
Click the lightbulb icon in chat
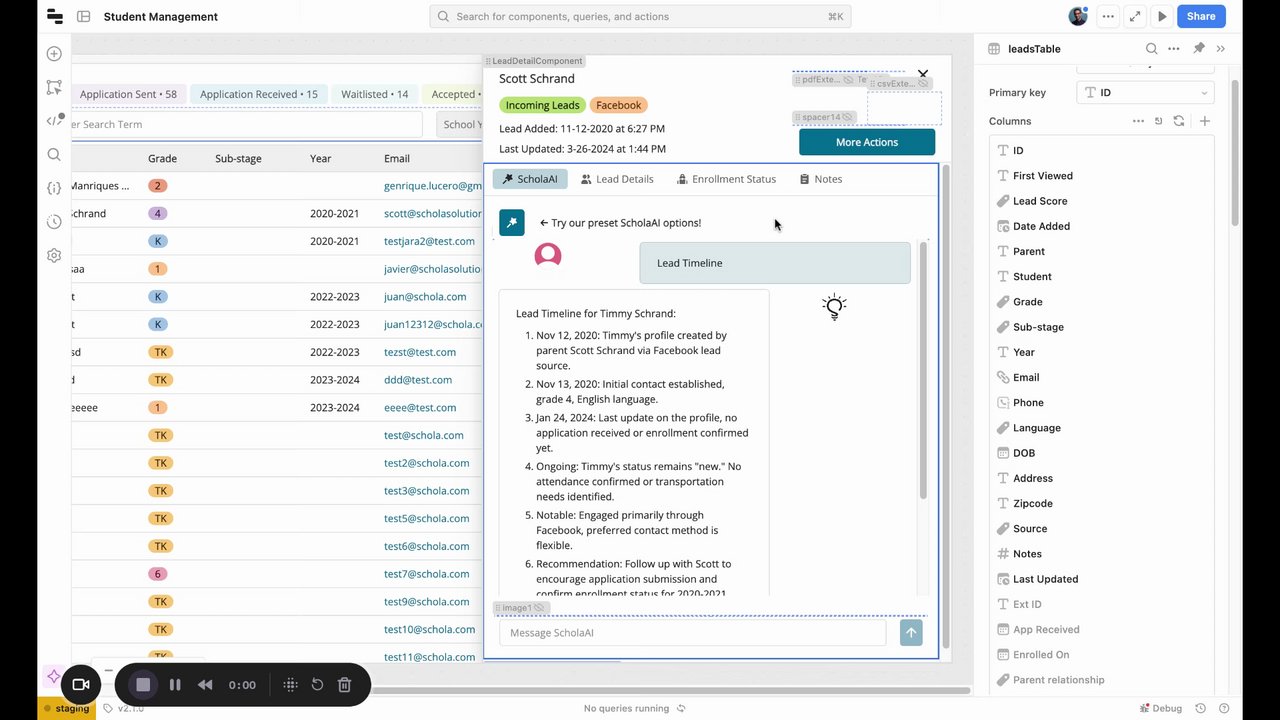(834, 307)
